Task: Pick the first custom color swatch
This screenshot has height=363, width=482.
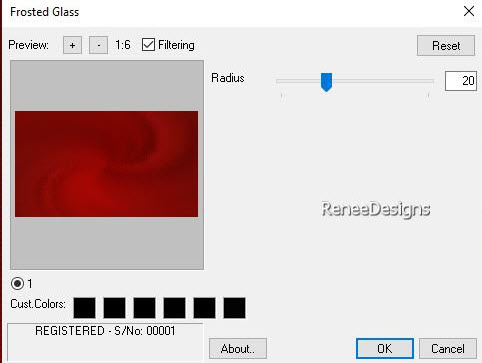Action: [84, 308]
